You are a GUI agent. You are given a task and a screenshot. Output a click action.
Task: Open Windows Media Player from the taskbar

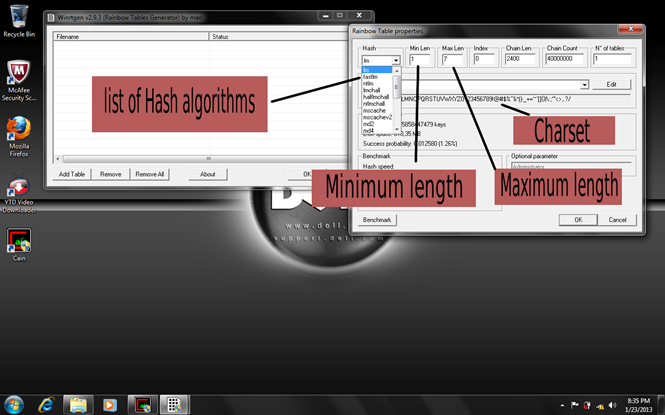point(109,404)
